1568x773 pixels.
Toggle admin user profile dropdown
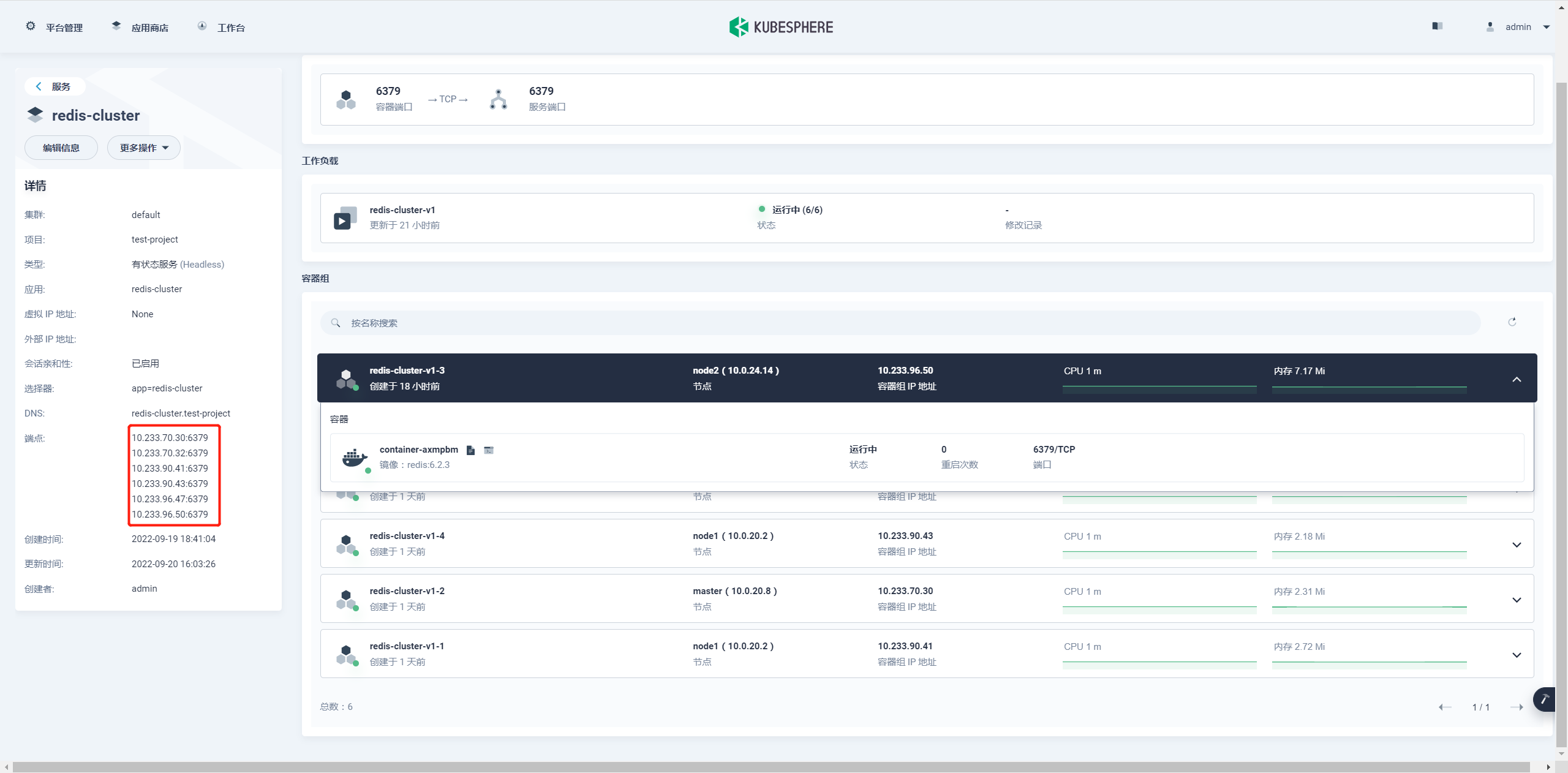pyautogui.click(x=1516, y=26)
